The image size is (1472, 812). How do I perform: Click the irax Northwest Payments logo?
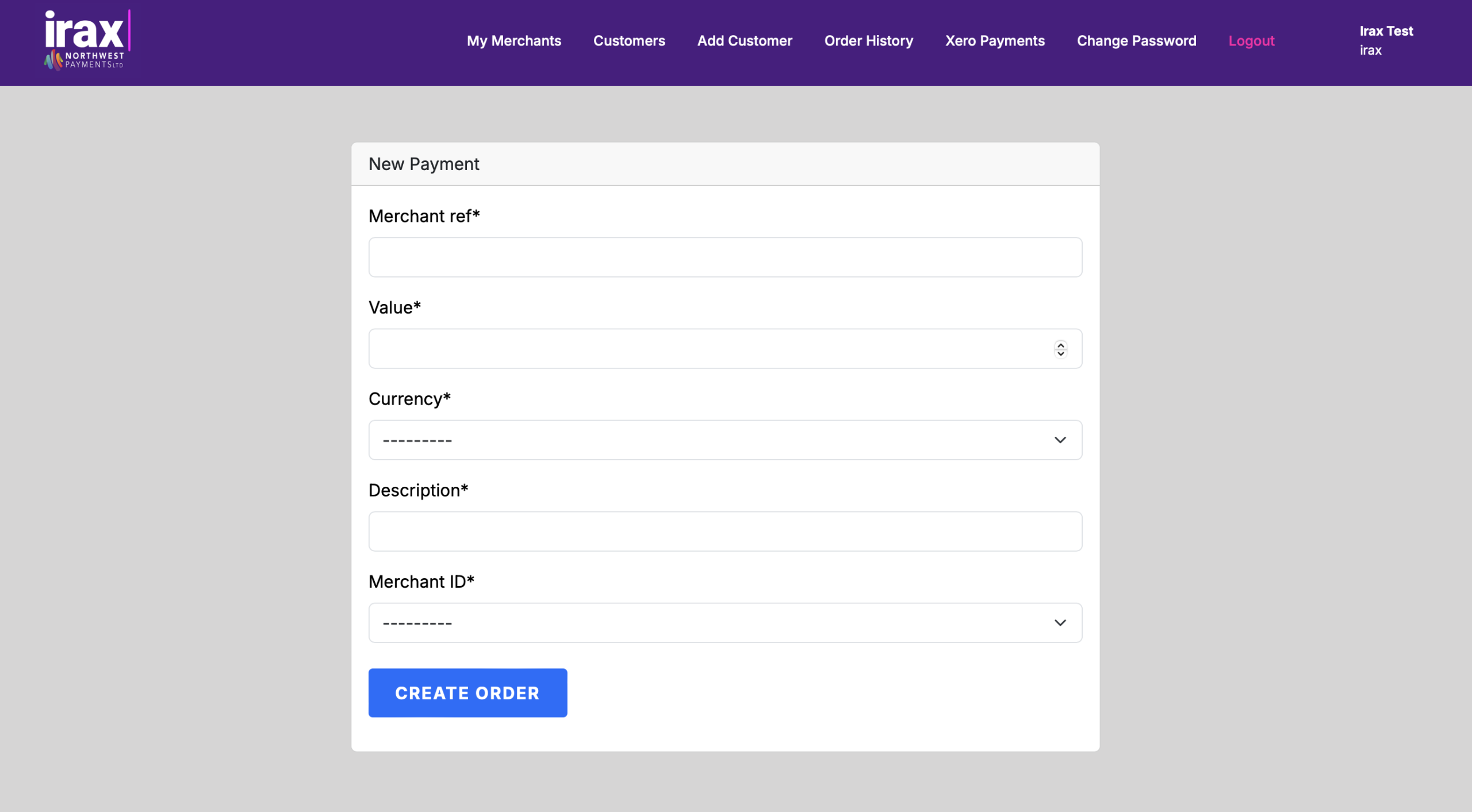click(x=87, y=40)
